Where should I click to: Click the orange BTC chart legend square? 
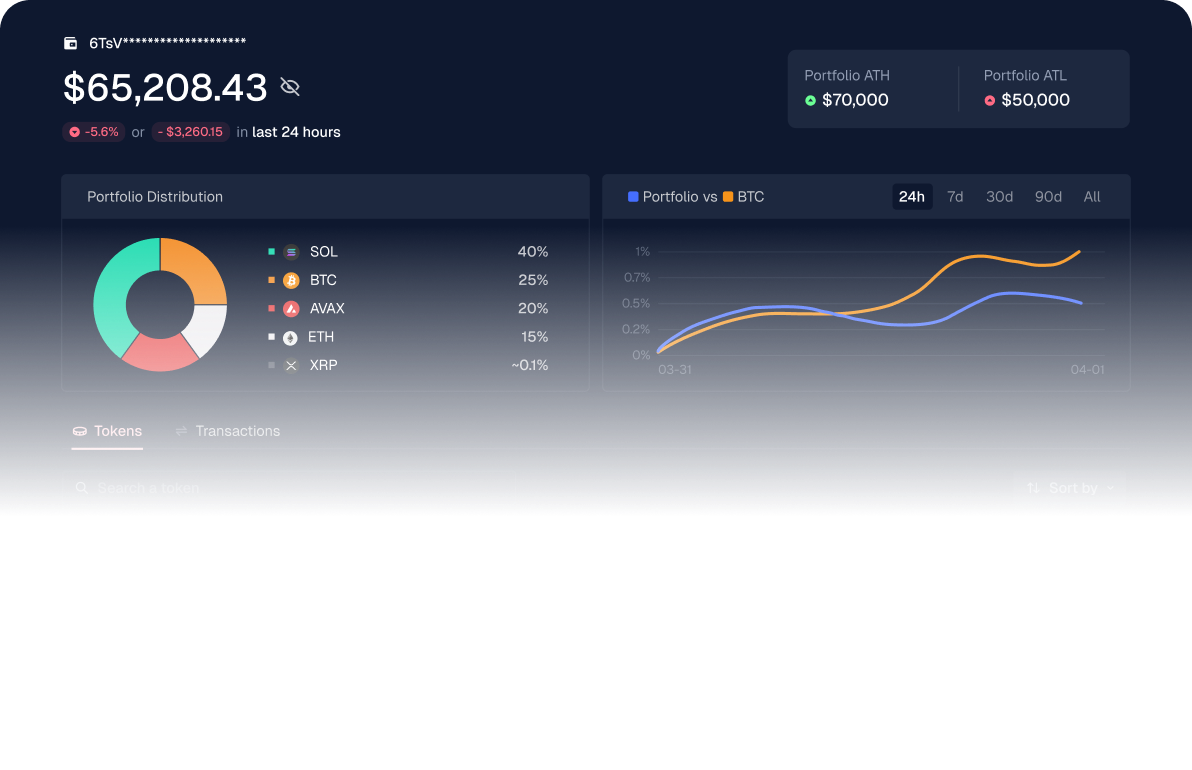tap(728, 197)
